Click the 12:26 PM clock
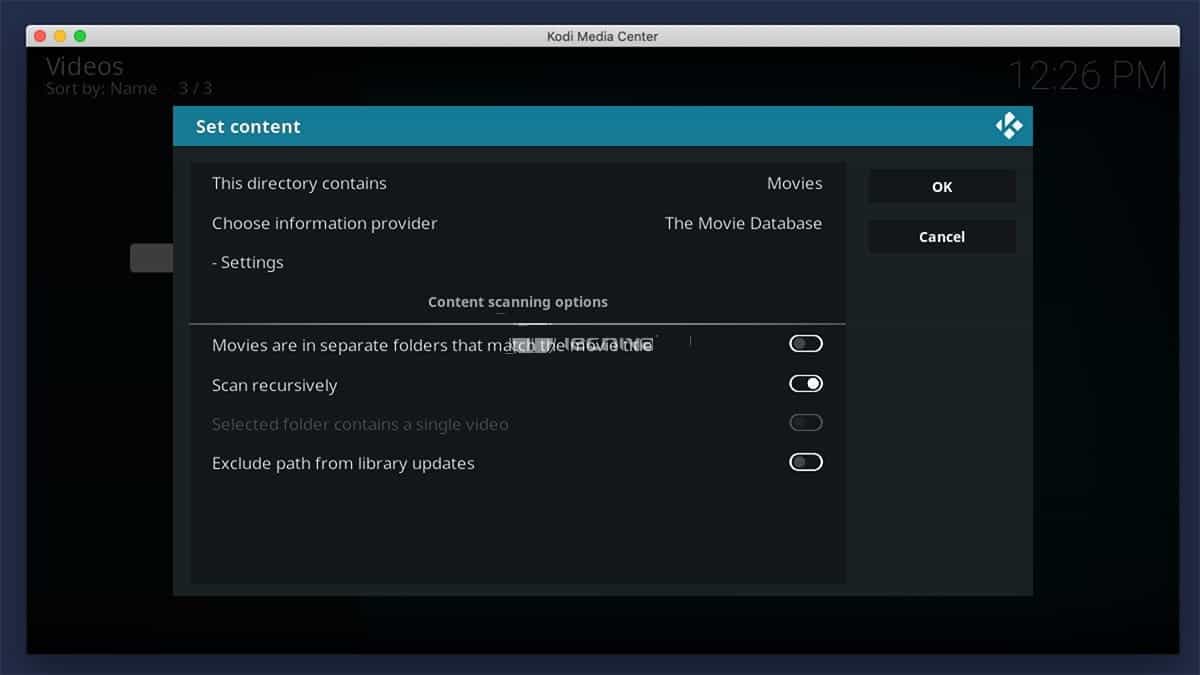The image size is (1200, 675). [1086, 76]
